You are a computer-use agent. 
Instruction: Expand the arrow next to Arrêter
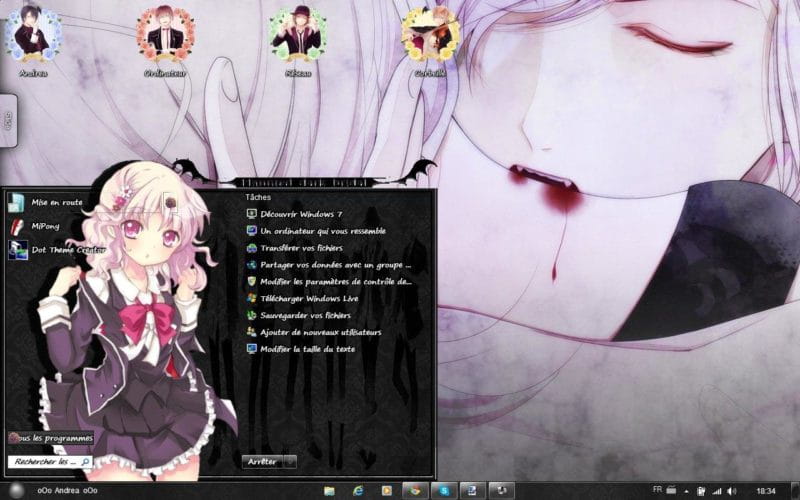(x=290, y=461)
